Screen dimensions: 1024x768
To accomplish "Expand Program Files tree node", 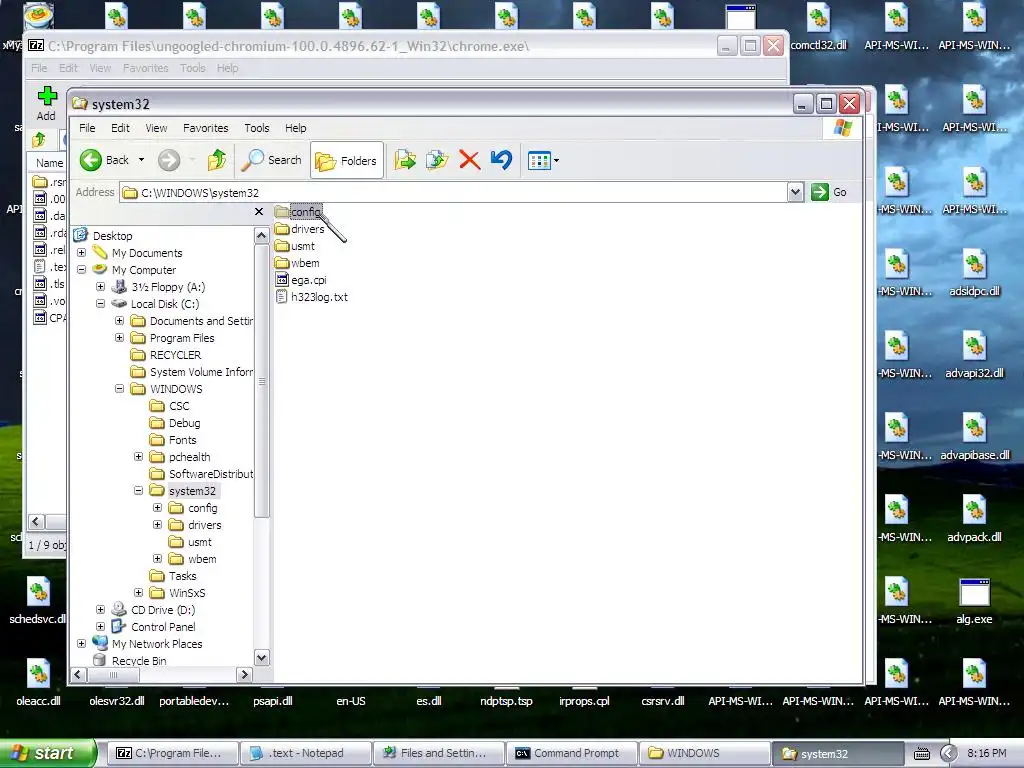I will coord(120,338).
